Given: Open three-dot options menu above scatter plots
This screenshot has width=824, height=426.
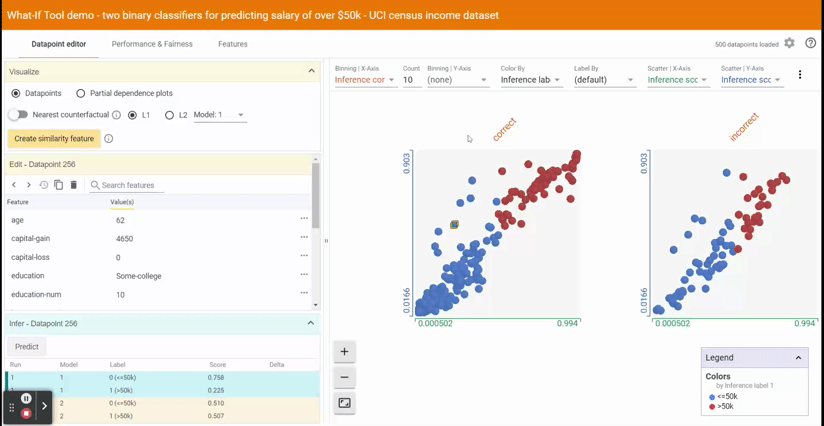Looking at the screenshot, I should point(800,75).
